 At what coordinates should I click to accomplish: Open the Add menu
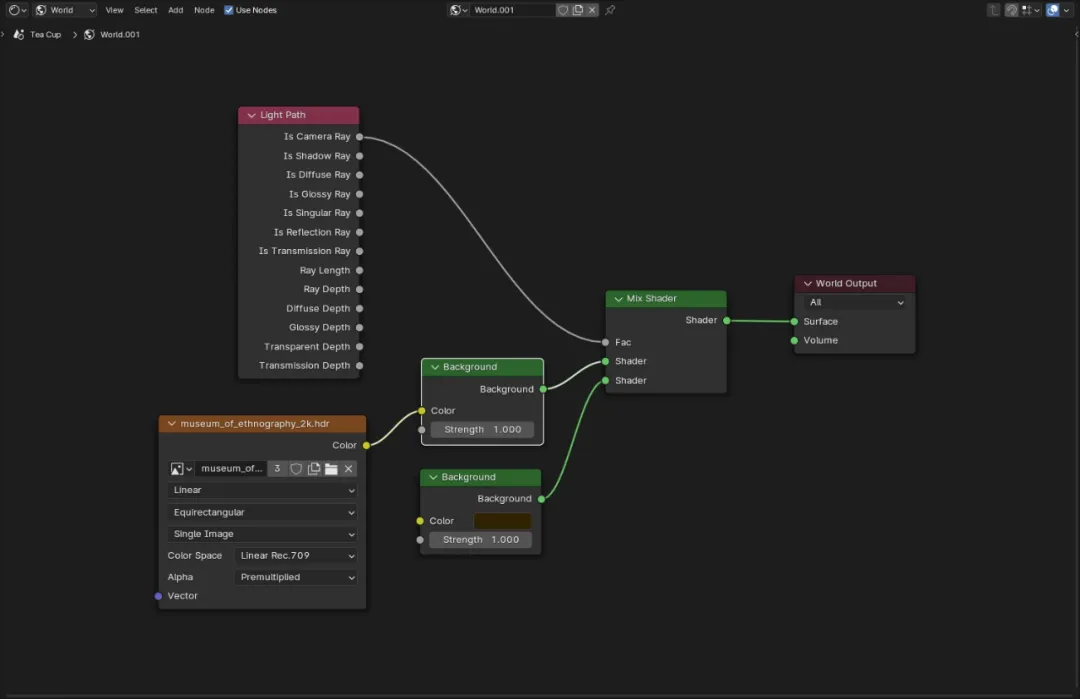pos(176,10)
